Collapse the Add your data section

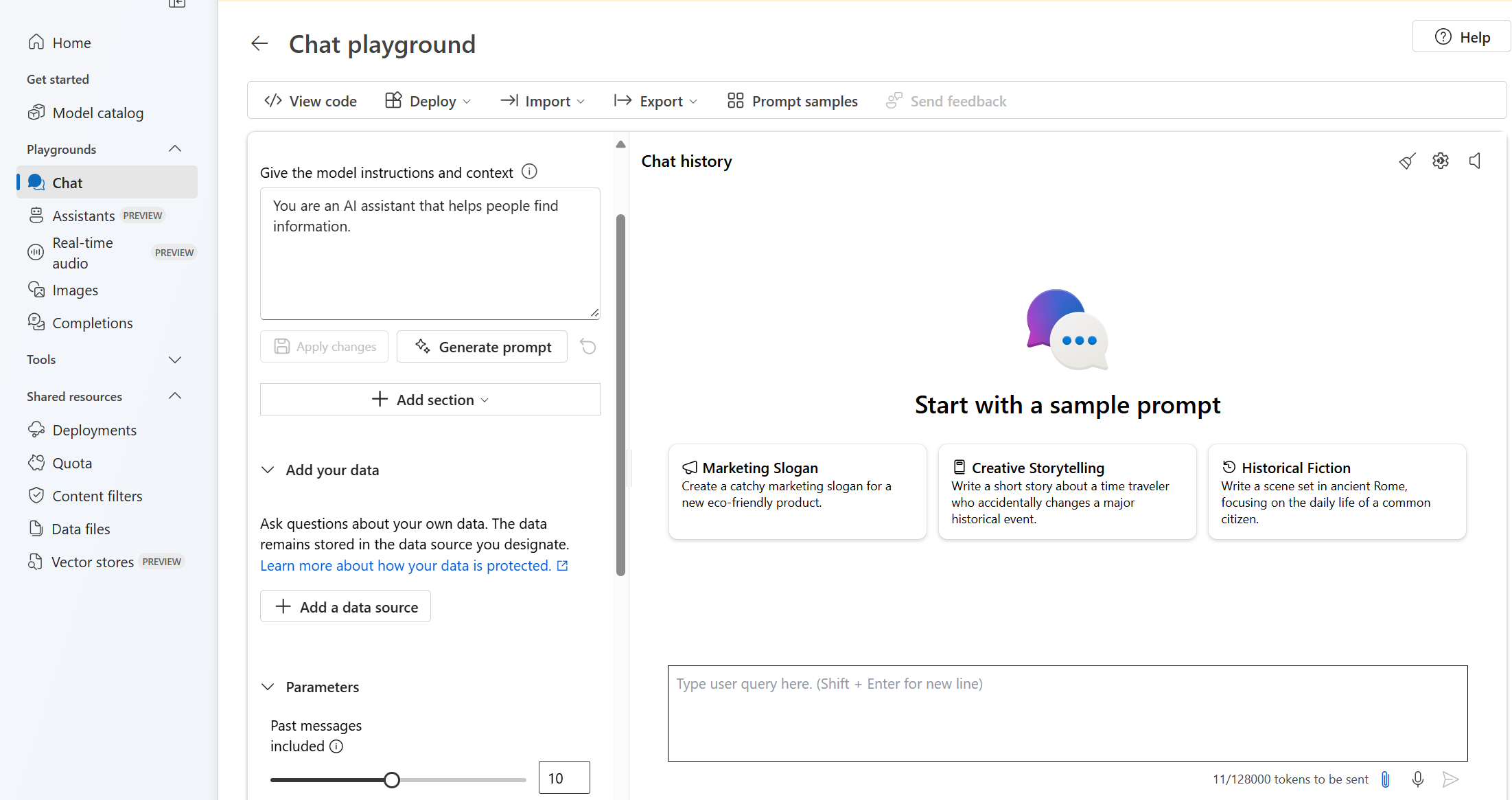click(268, 470)
